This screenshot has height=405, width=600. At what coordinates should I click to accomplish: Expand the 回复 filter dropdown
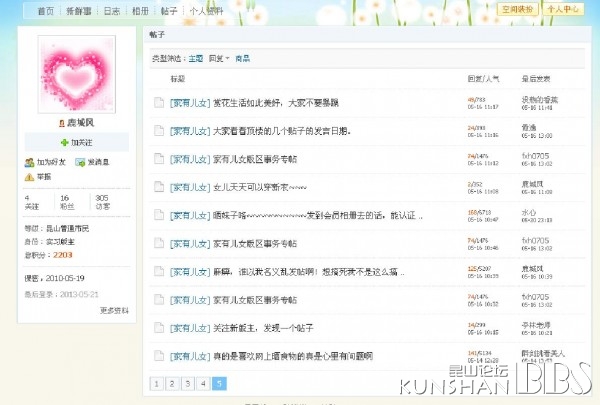pyautogui.click(x=218, y=59)
